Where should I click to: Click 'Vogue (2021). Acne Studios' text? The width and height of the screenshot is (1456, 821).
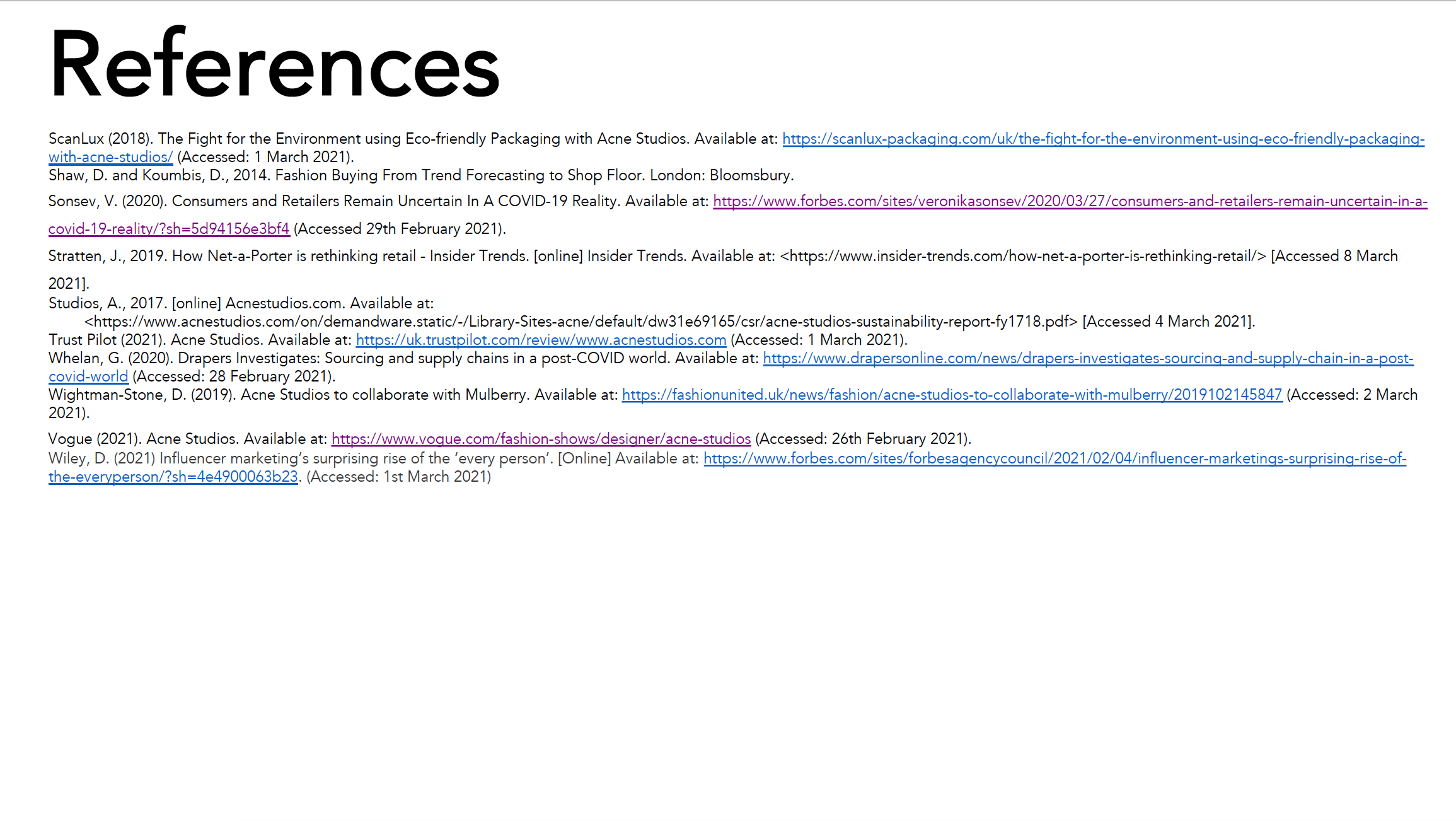(144, 439)
